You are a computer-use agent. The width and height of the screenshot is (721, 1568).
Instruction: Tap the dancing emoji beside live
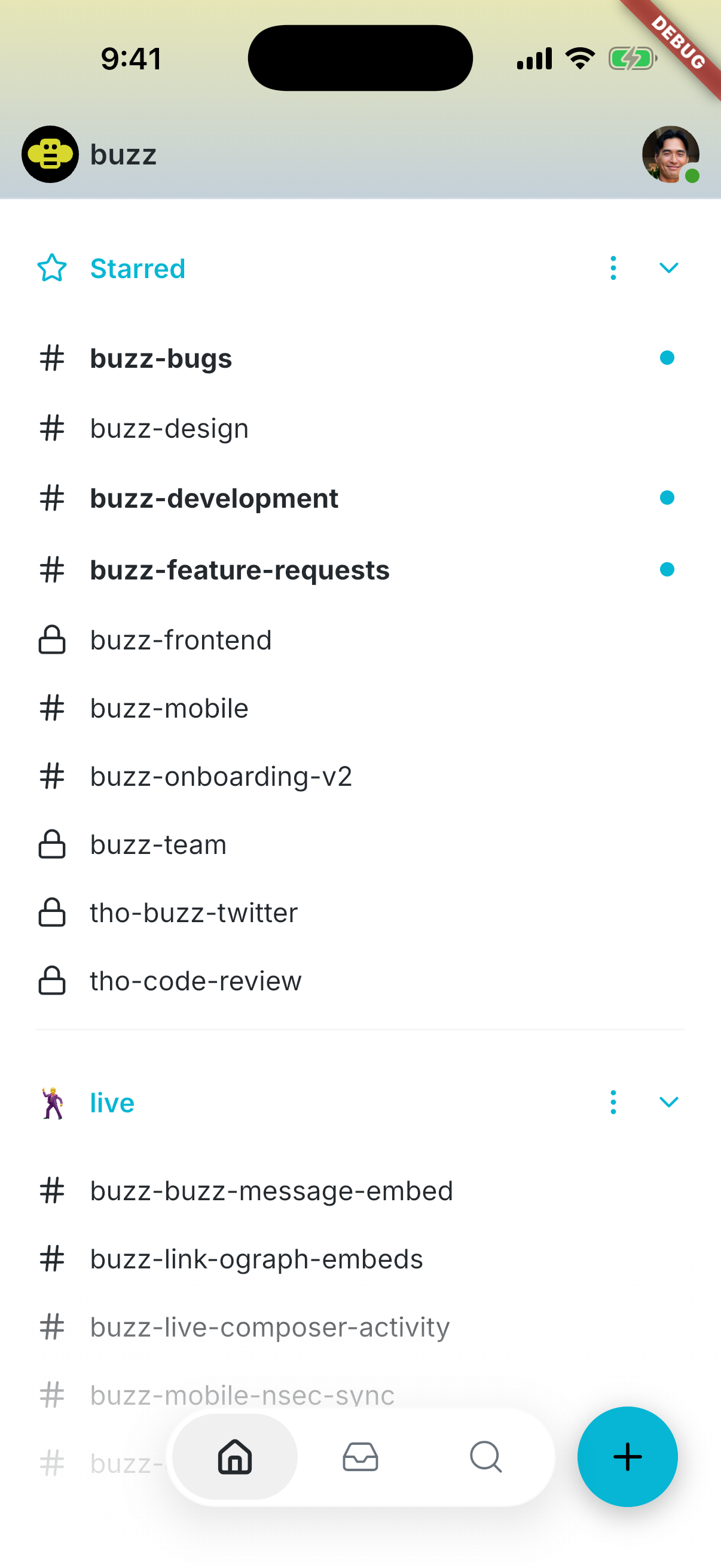click(53, 1102)
